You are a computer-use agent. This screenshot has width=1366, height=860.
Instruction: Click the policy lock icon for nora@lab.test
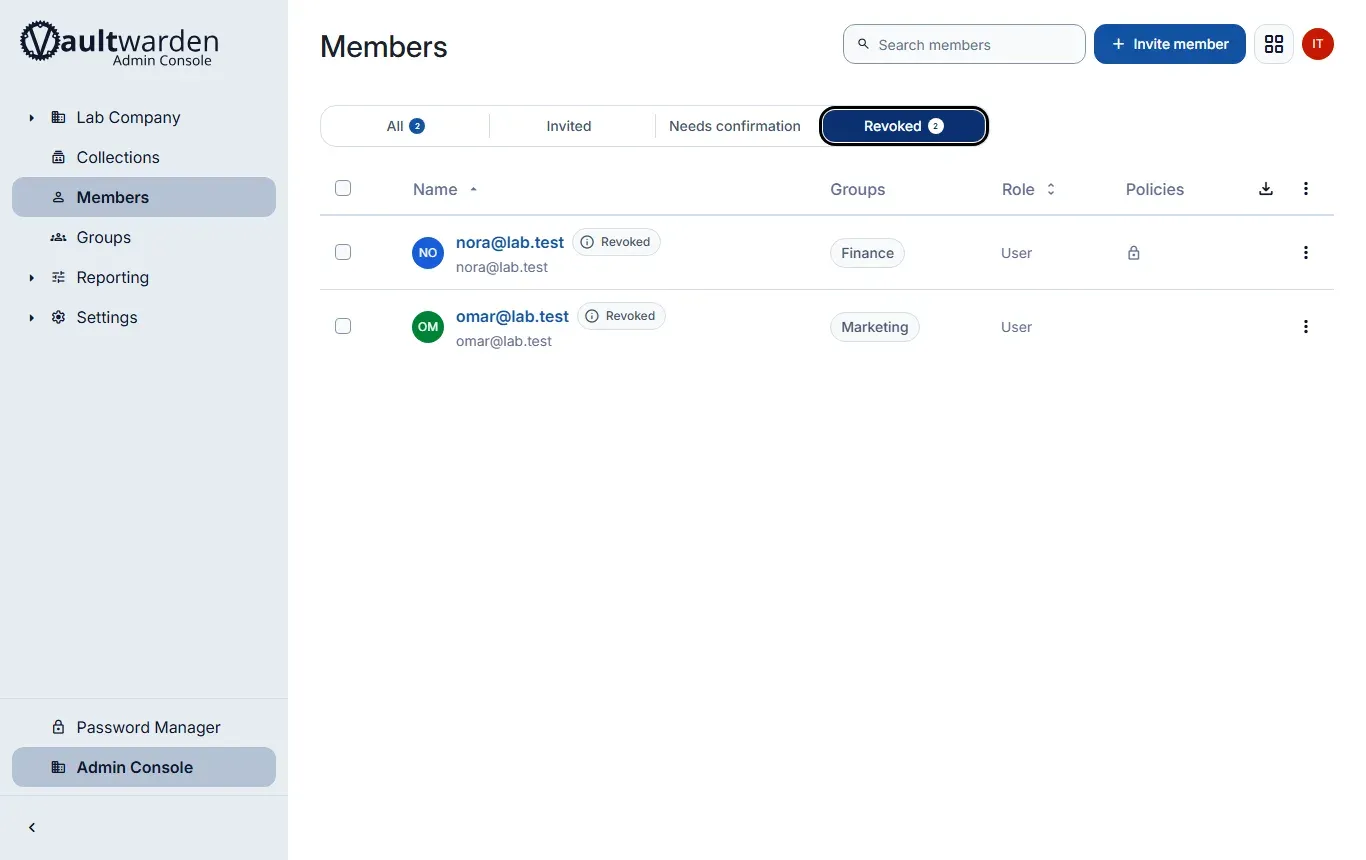pyautogui.click(x=1134, y=253)
